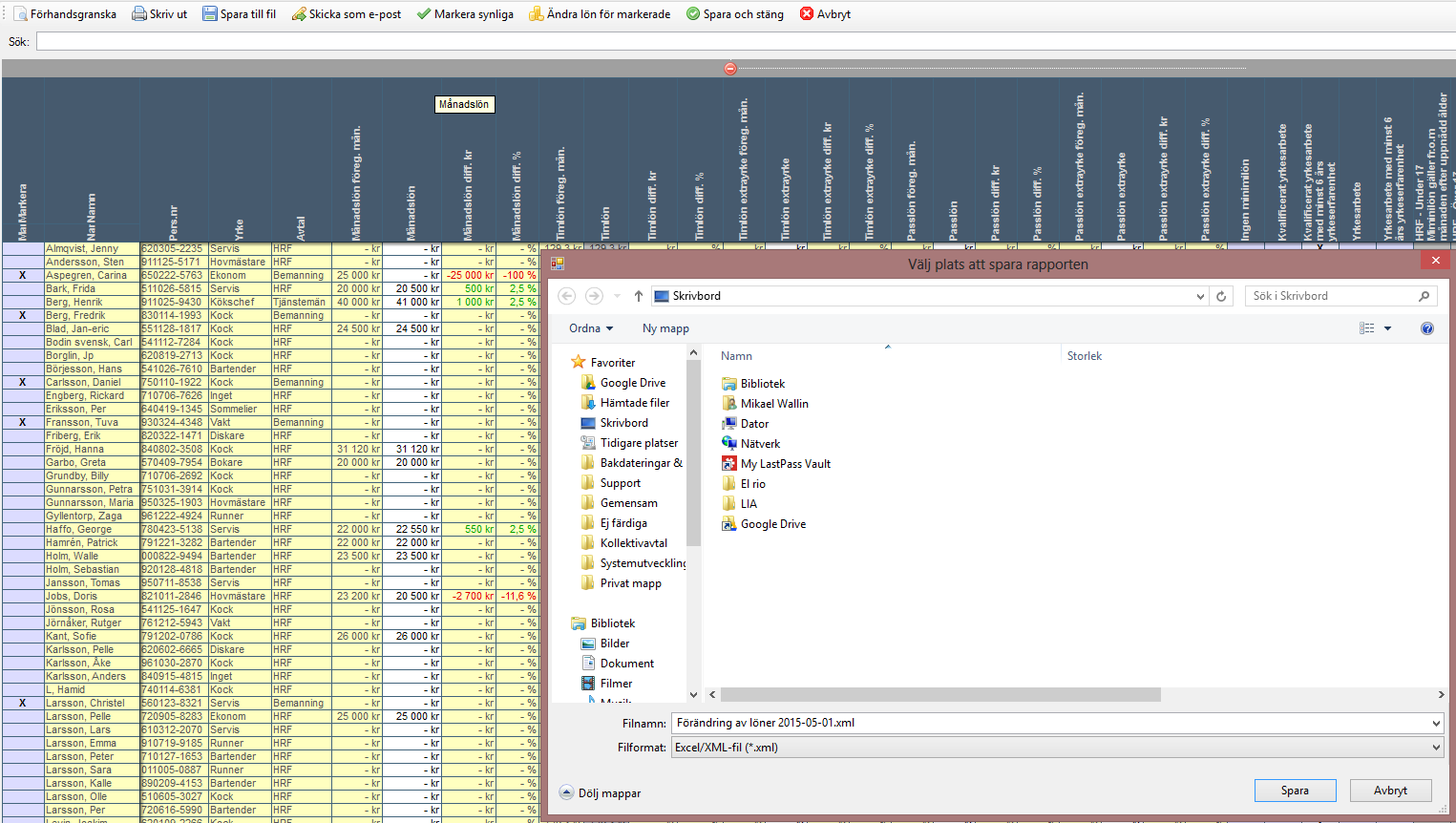This screenshot has width=1456, height=823.
Task: Open Dator in file list
Action: (x=745, y=424)
